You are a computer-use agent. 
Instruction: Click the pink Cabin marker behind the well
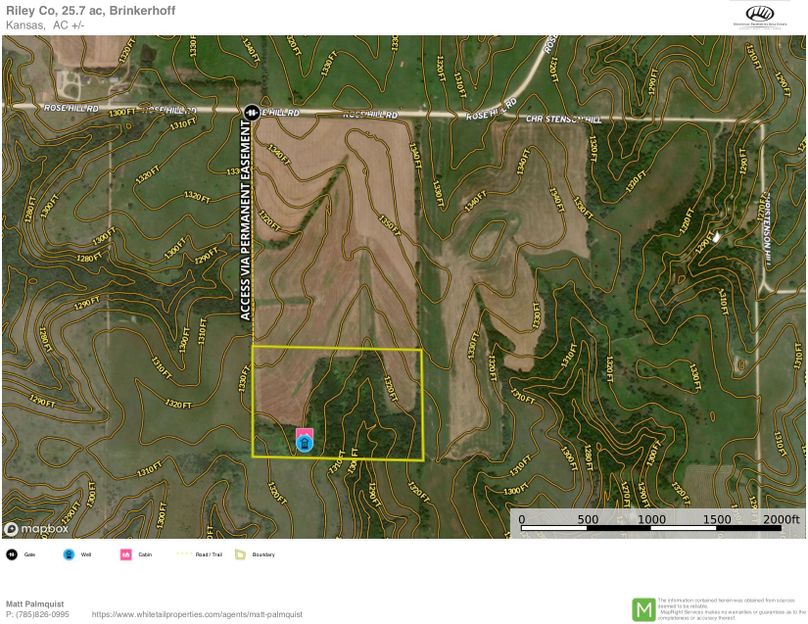305,434
